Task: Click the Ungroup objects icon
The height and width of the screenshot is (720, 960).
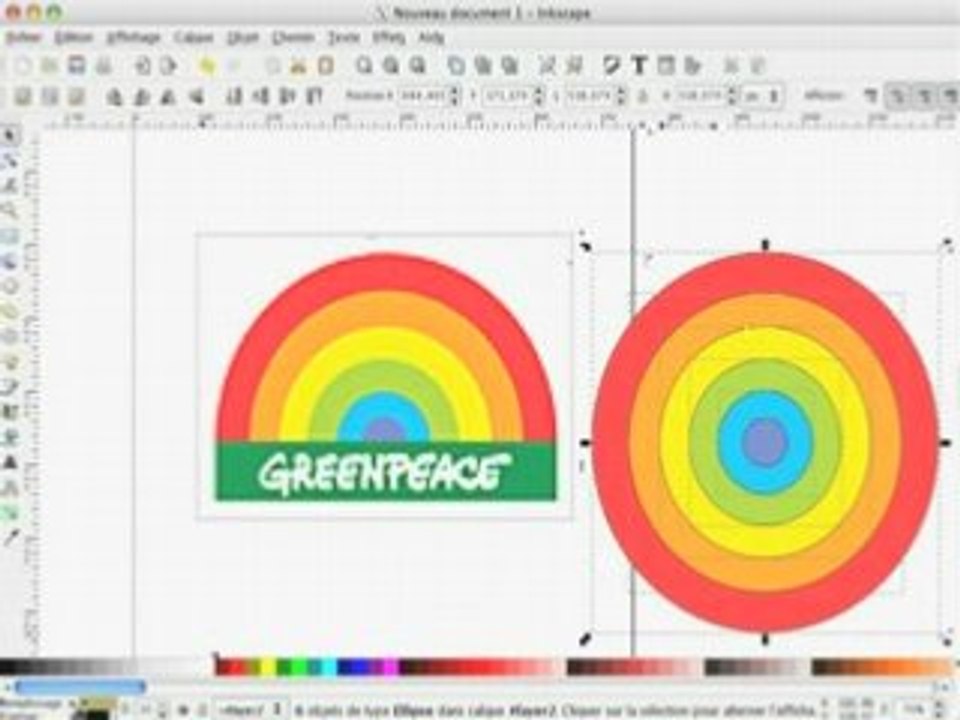Action: pos(574,66)
